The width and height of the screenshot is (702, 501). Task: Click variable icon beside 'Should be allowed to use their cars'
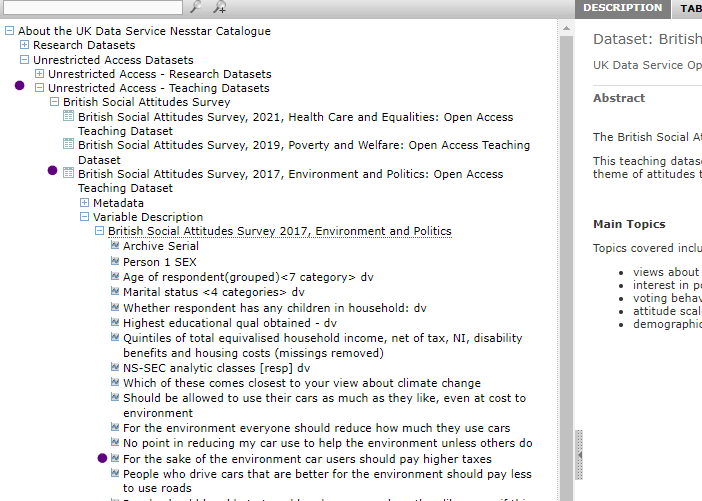(x=115, y=397)
